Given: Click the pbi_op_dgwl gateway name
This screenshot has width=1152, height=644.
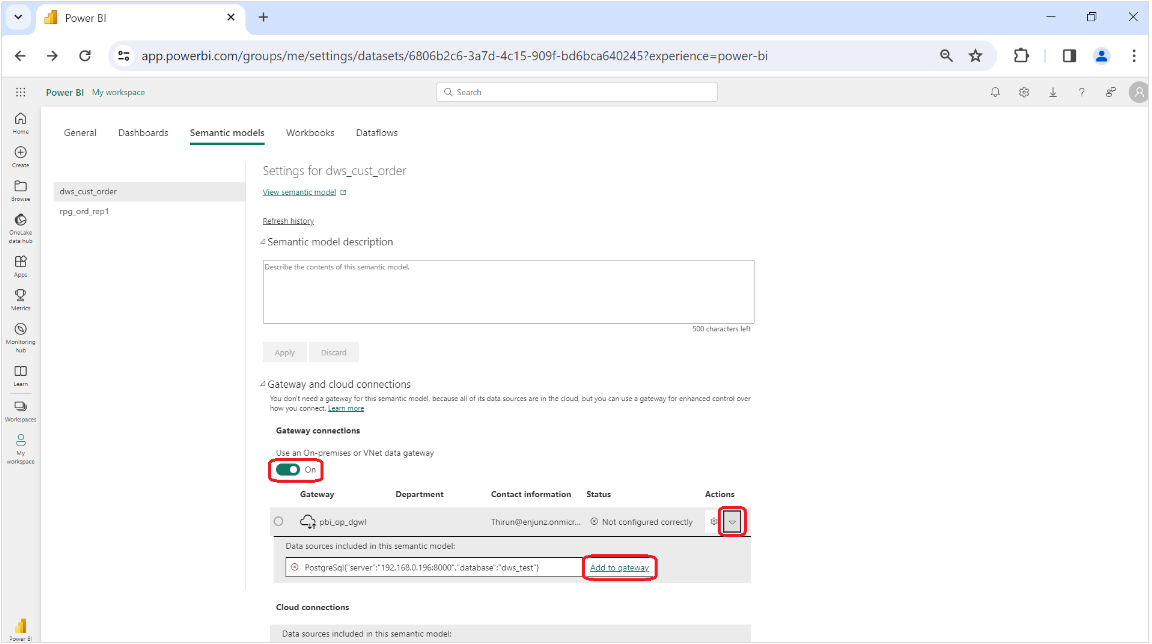Looking at the screenshot, I should click(343, 522).
